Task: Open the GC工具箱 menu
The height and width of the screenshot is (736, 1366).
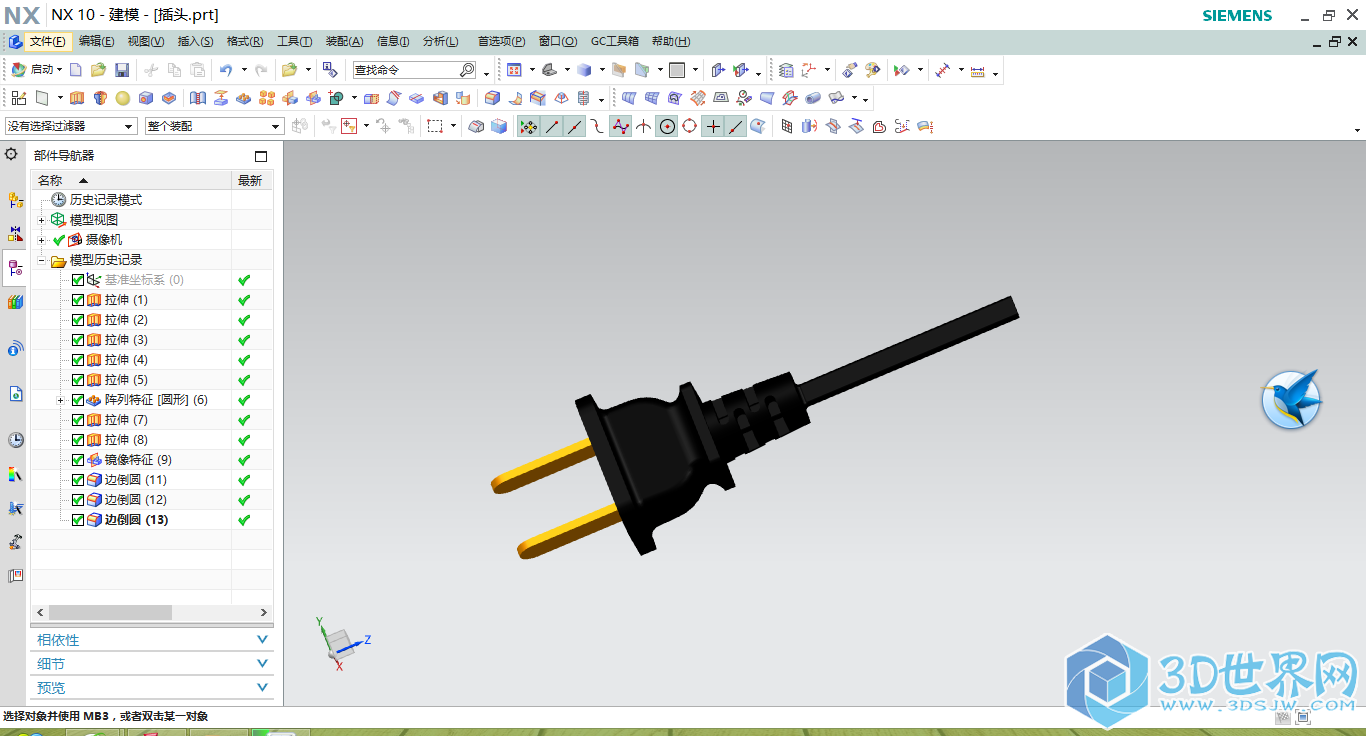Action: [x=615, y=41]
